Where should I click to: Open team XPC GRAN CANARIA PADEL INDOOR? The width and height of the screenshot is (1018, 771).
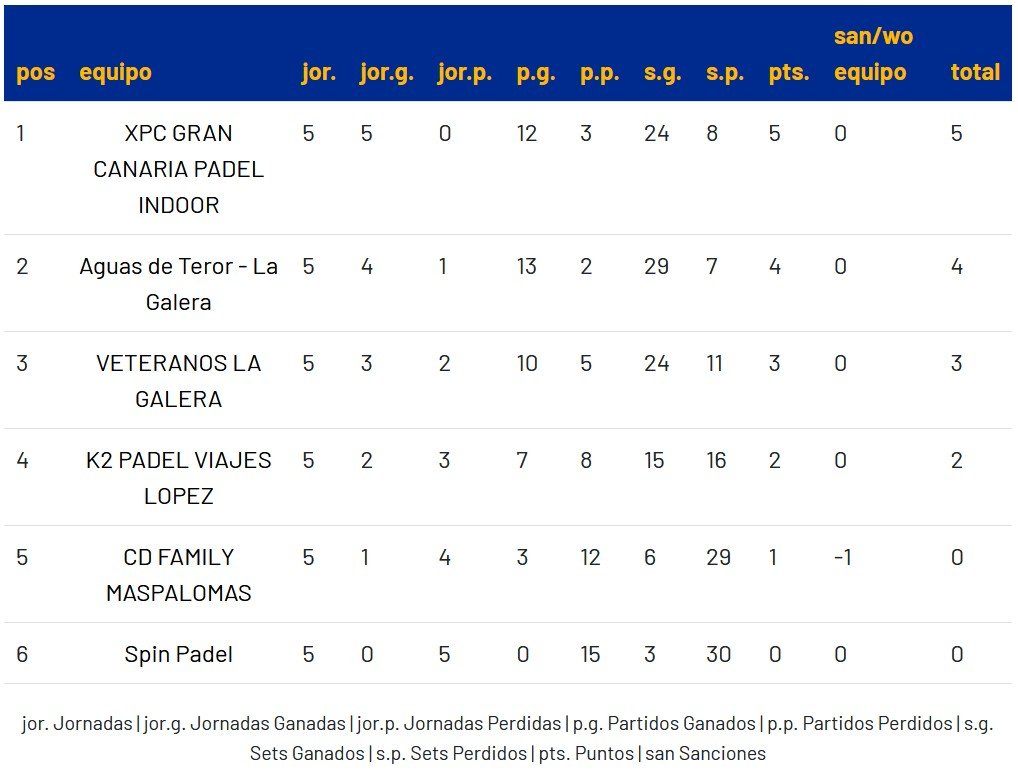[x=178, y=169]
